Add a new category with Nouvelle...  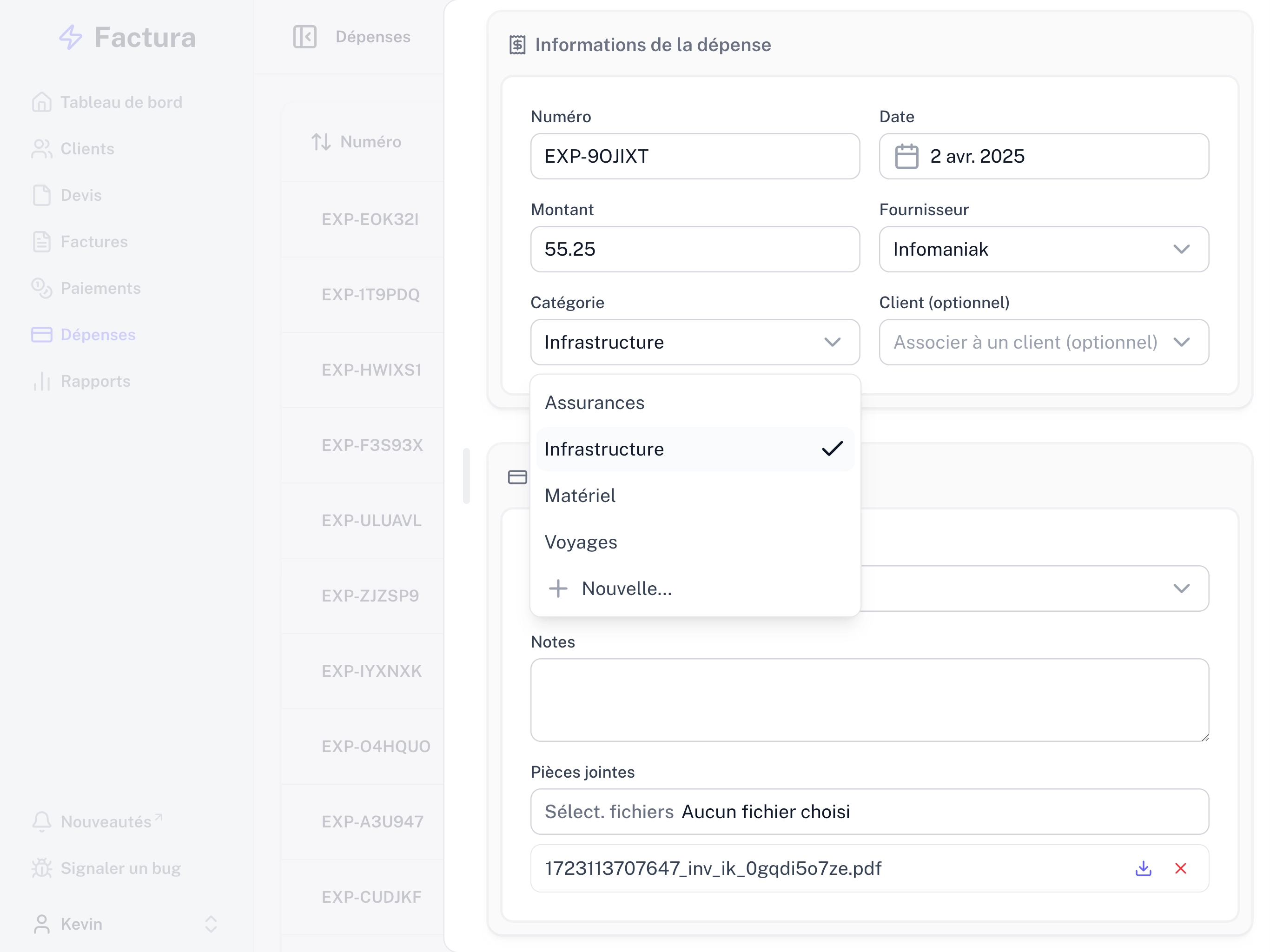626,588
